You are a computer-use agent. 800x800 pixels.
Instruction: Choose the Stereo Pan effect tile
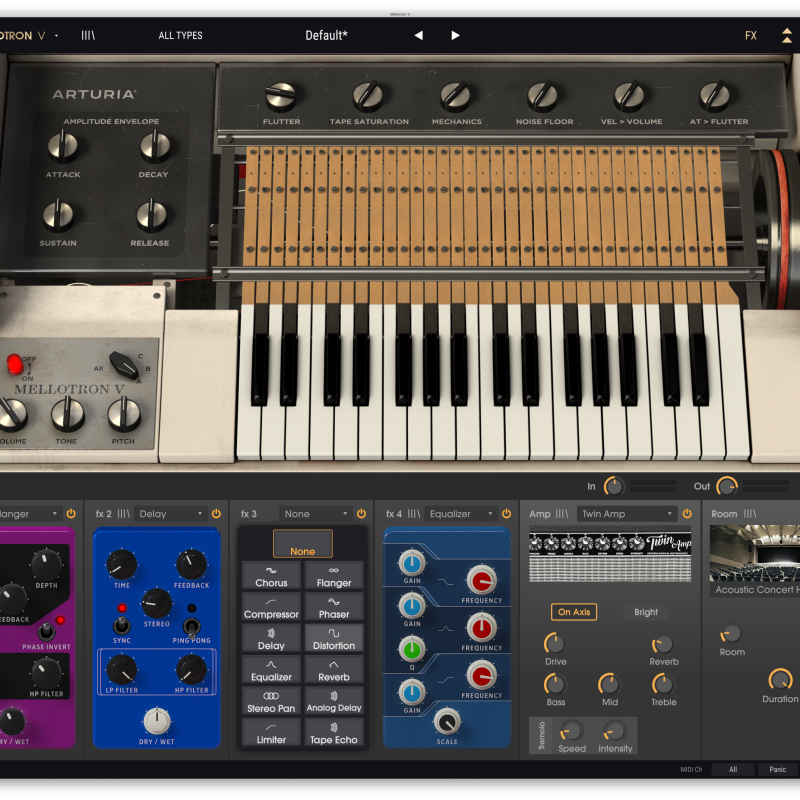click(x=271, y=701)
